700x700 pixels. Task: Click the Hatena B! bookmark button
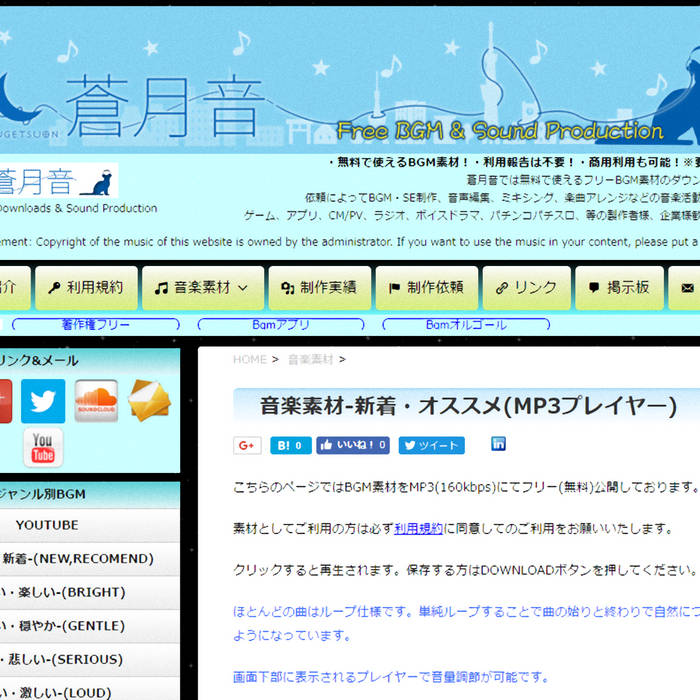[290, 445]
